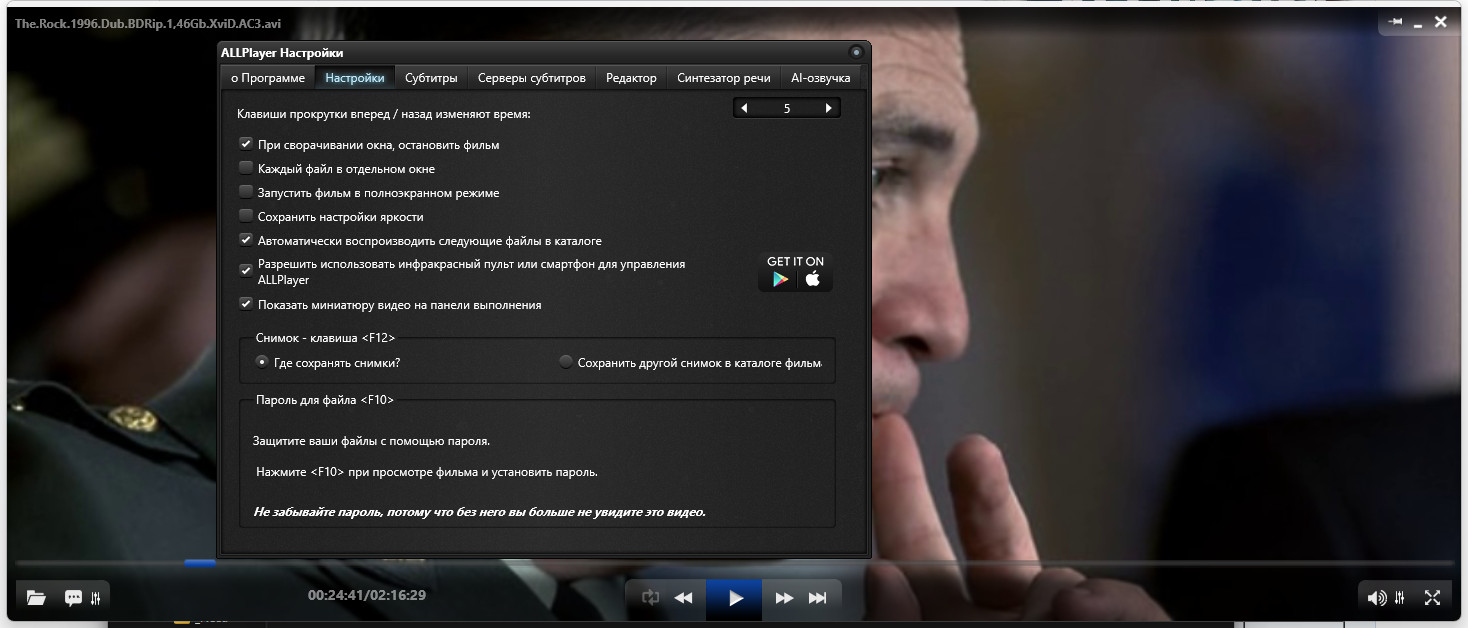Toggle infrared remote or smartphone control checkbox

246,270
